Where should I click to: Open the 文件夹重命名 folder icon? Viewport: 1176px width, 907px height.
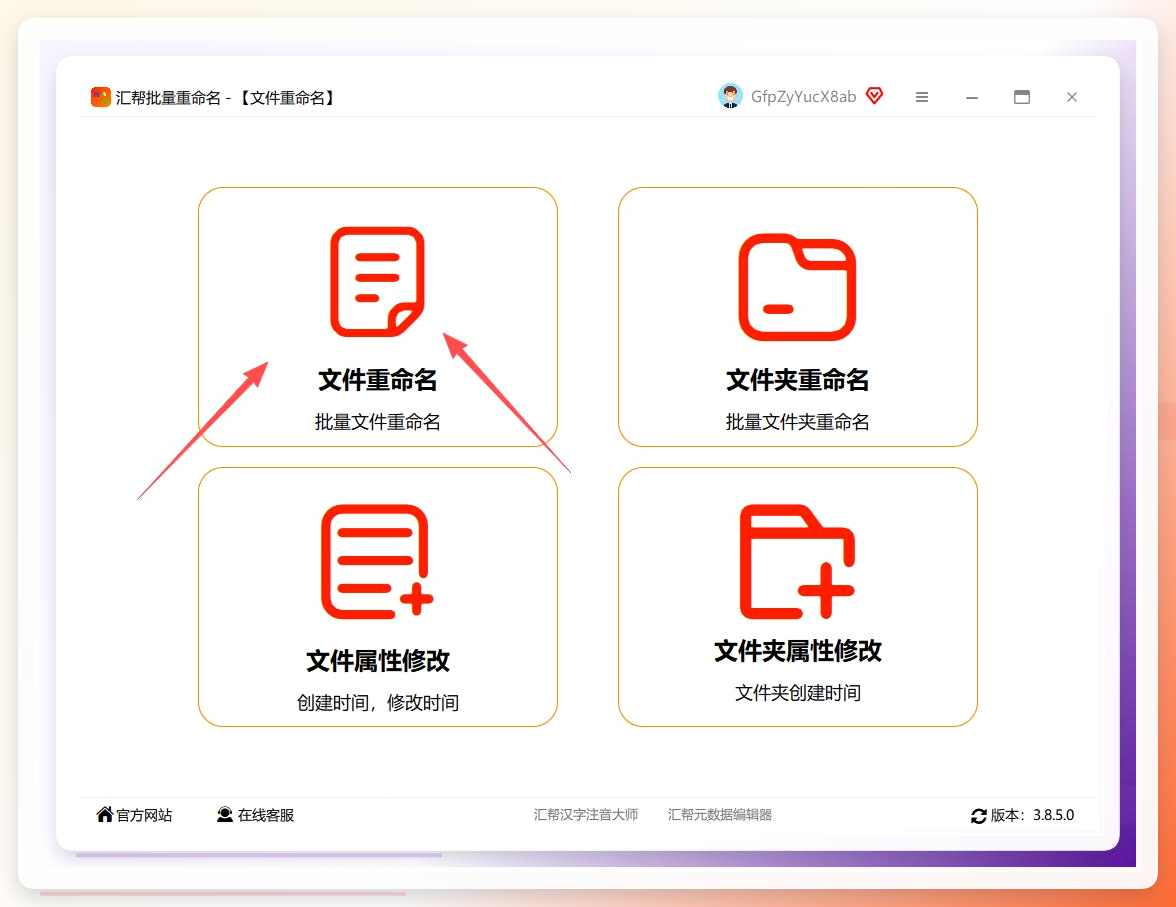point(797,287)
